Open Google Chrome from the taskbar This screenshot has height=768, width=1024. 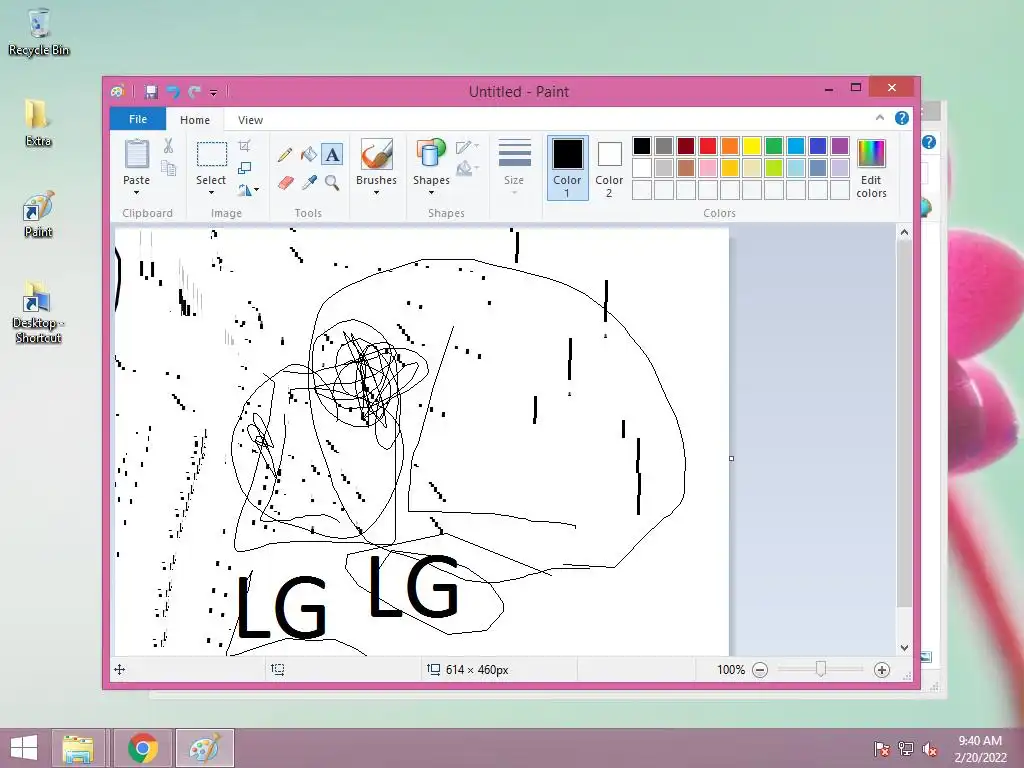click(142, 748)
